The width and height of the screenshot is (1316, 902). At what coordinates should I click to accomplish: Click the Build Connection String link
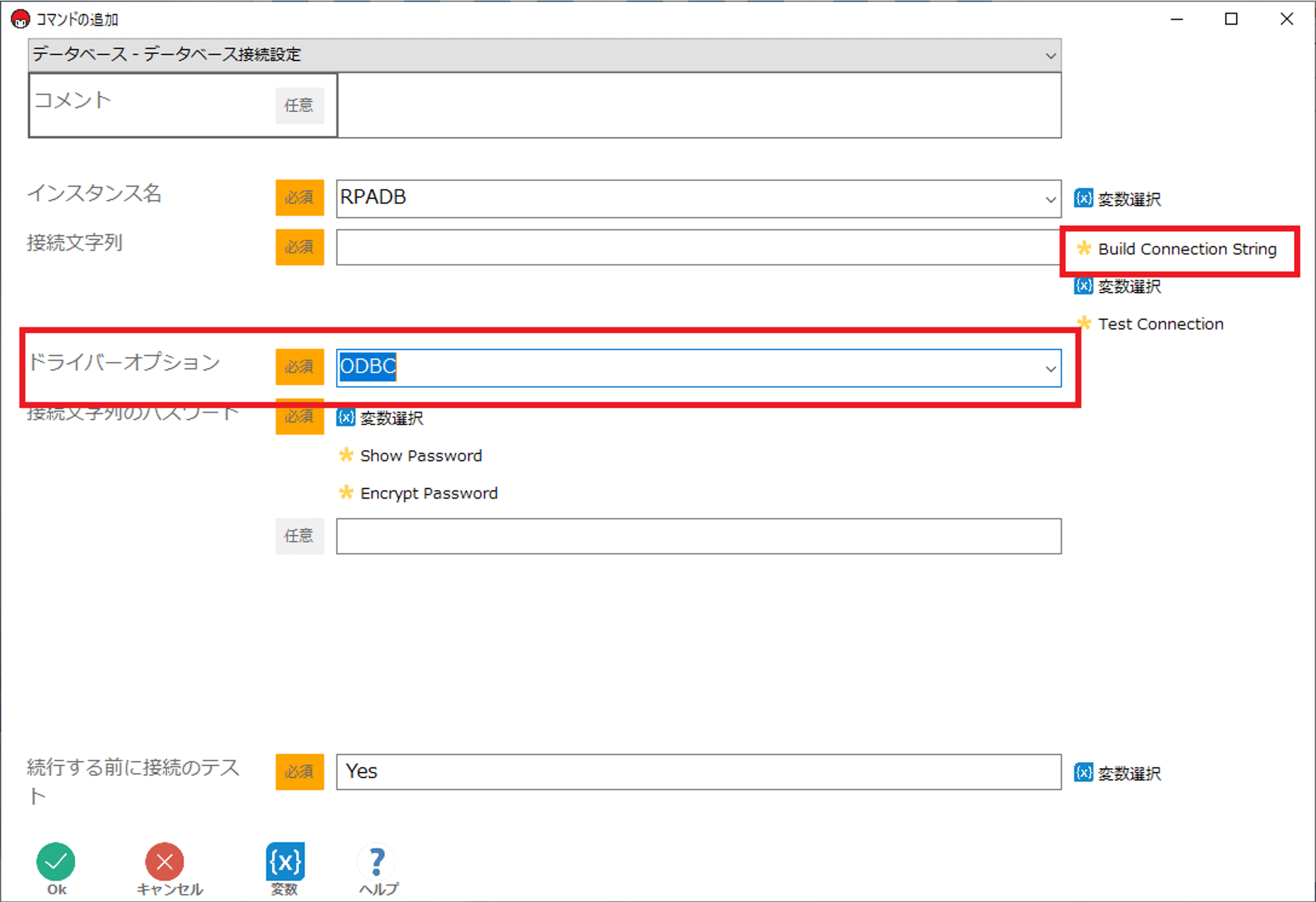[x=1187, y=249]
